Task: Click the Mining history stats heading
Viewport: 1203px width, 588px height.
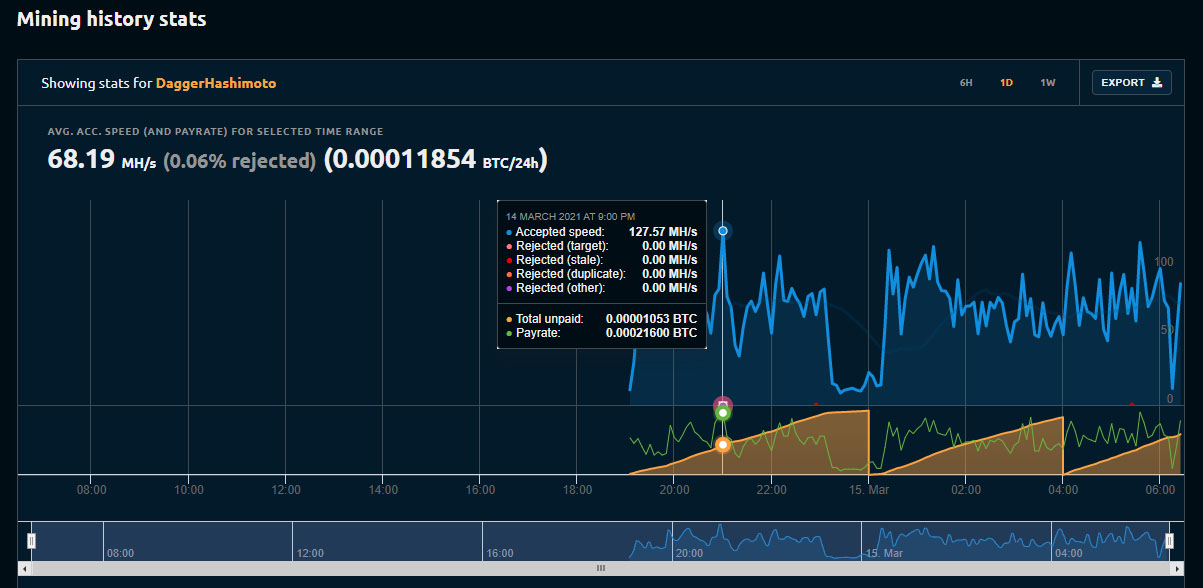Action: point(111,19)
